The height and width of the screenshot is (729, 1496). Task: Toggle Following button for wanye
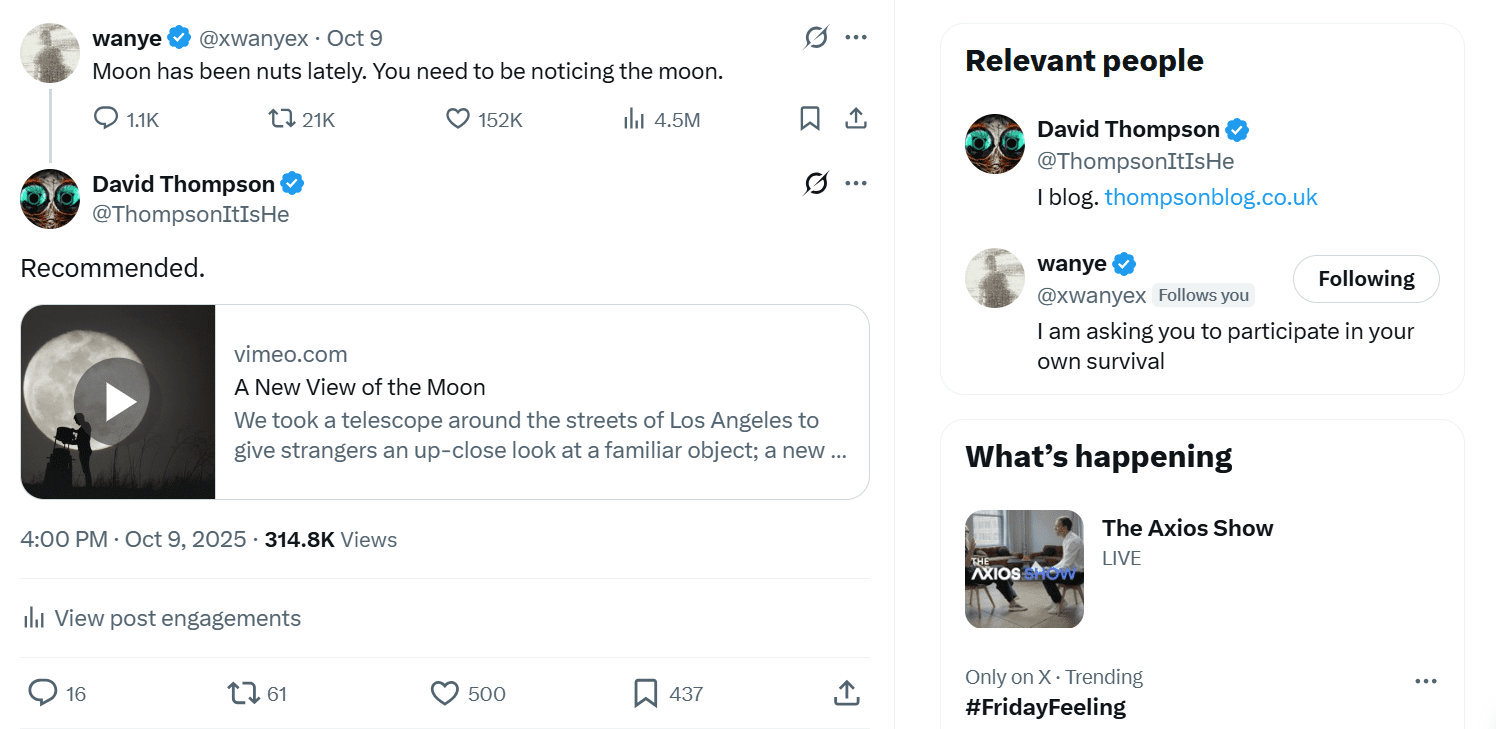pos(1366,279)
